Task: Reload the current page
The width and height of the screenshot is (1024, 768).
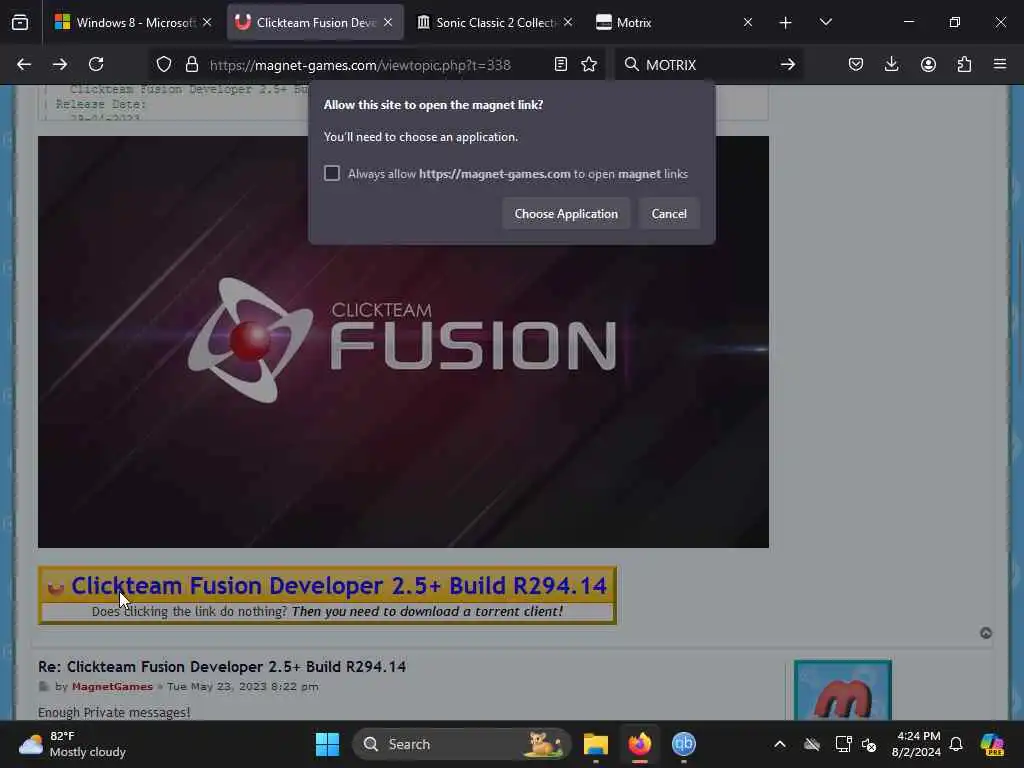Action: [x=96, y=64]
